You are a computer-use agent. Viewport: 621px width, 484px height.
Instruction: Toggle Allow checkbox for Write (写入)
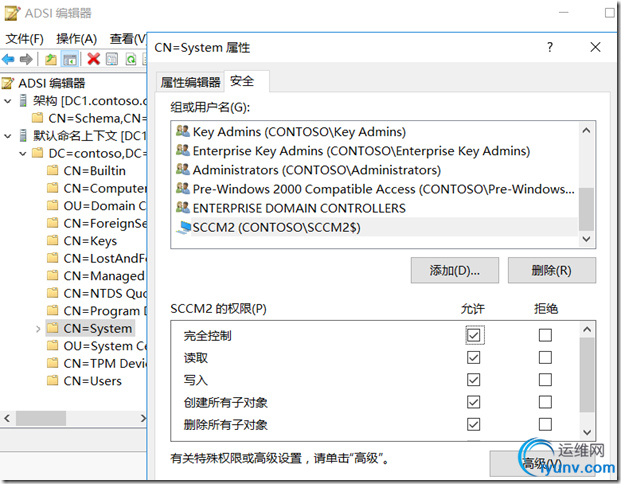pos(474,379)
